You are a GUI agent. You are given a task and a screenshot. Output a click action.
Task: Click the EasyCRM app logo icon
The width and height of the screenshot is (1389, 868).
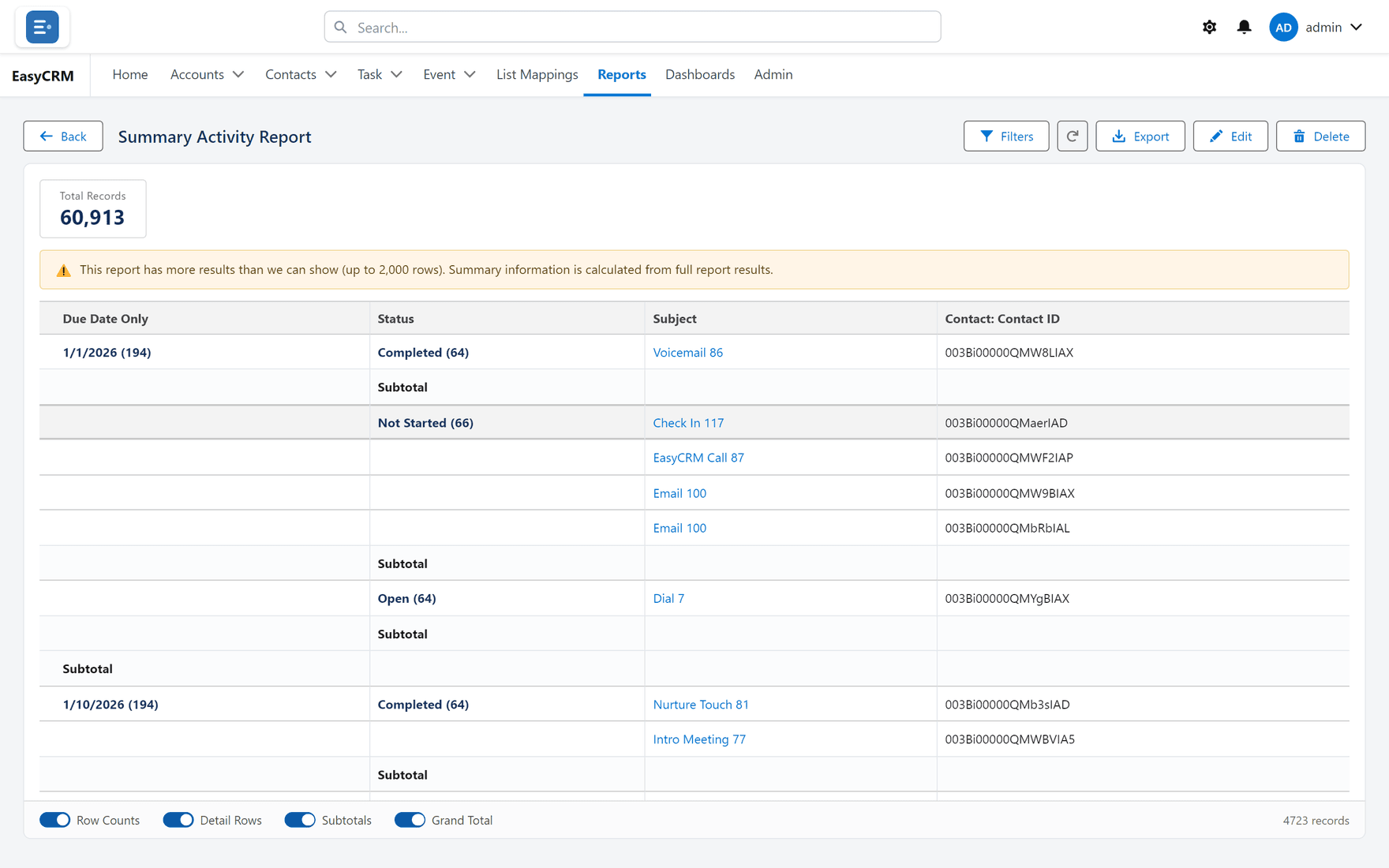[x=42, y=27]
